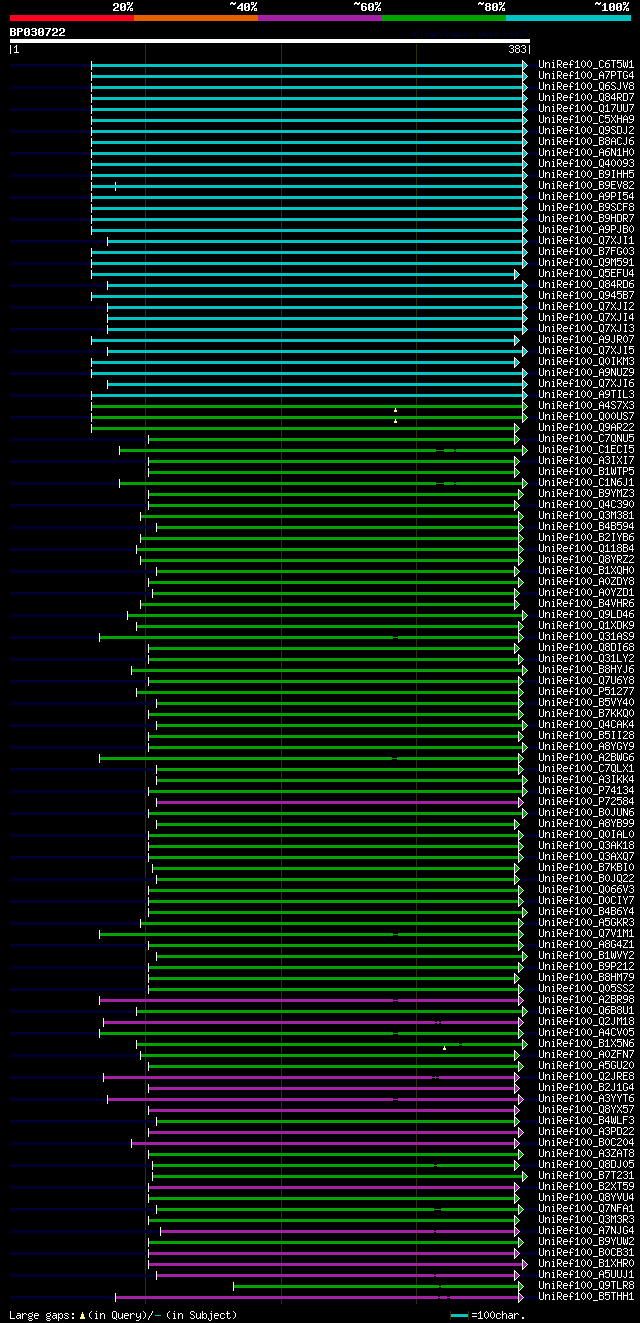The image size is (640, 1323).
Task: Select label UniRef100_Q0IKM3
Action: click(586, 361)
